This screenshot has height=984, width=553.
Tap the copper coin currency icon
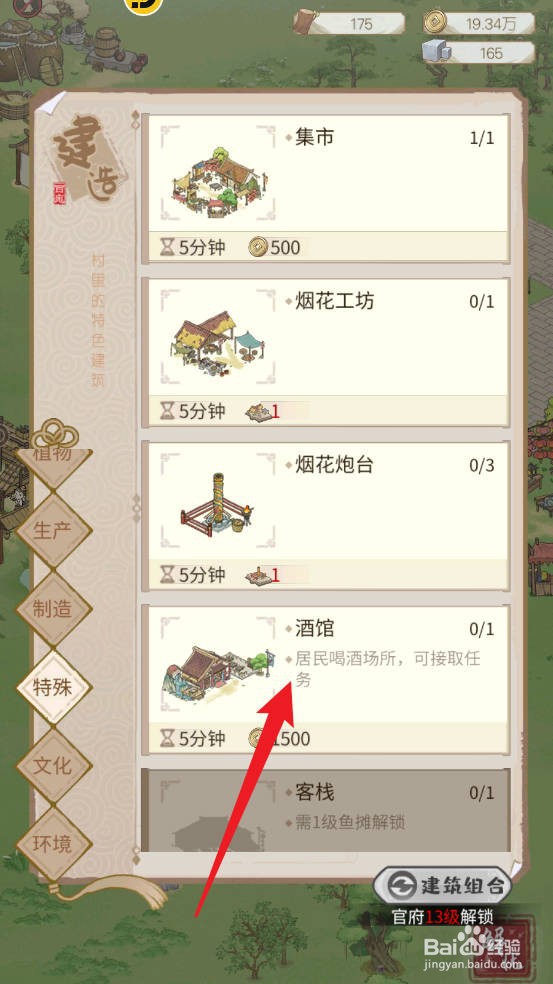click(x=432, y=23)
